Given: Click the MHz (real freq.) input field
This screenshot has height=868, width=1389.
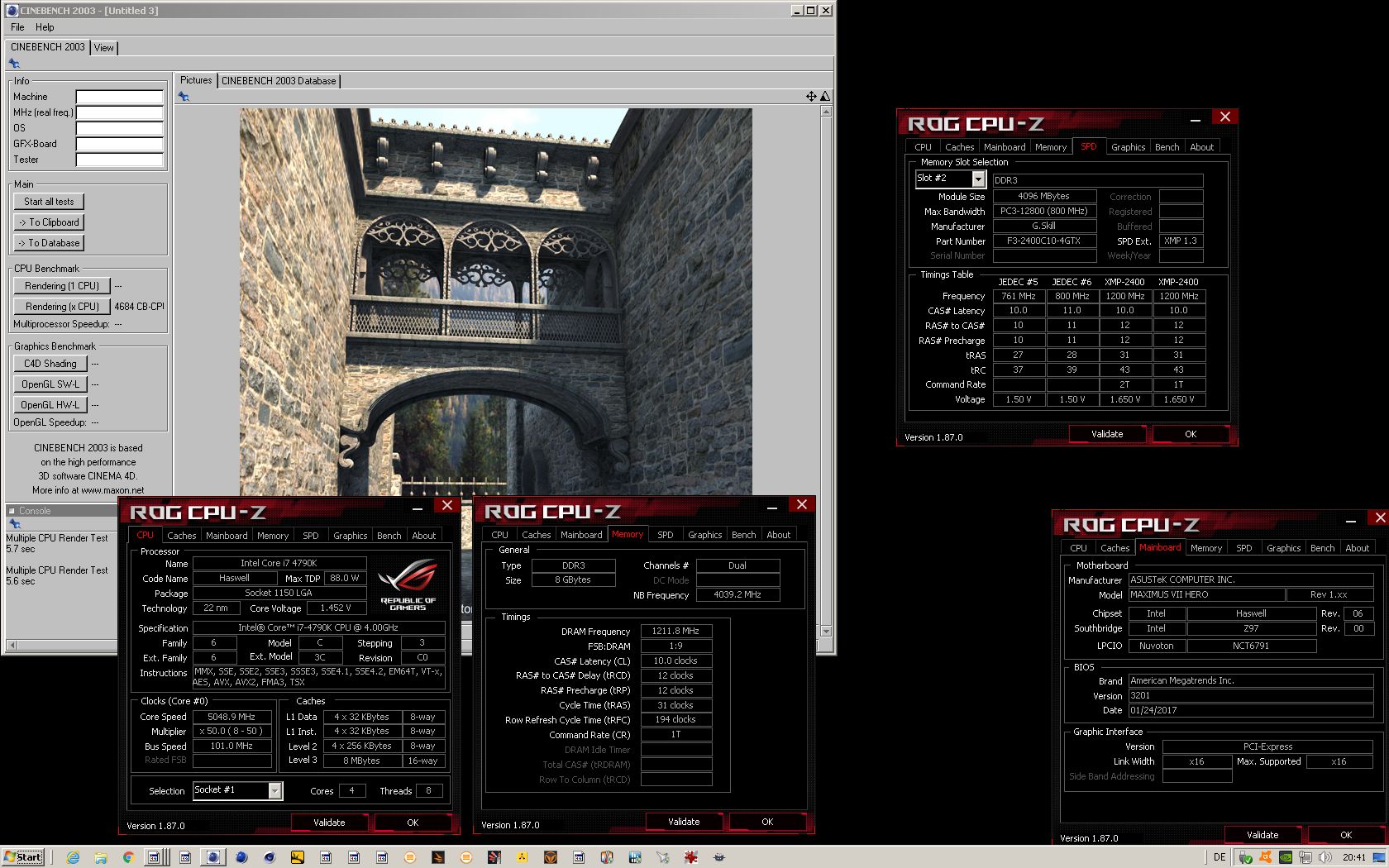Looking at the screenshot, I should (120, 112).
